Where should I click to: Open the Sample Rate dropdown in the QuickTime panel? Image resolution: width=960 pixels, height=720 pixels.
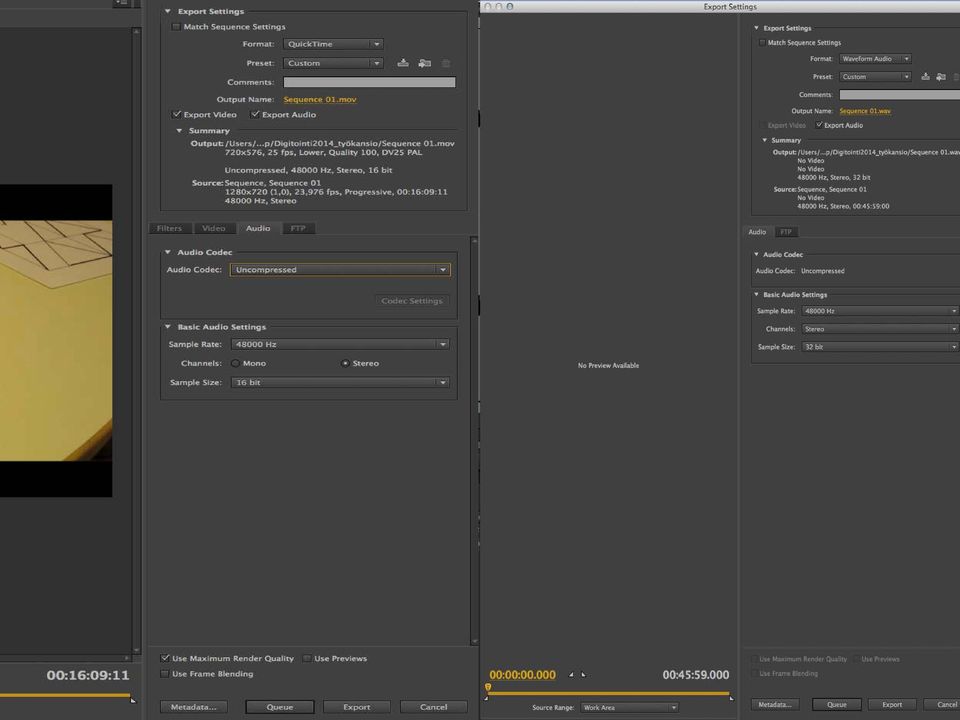(340, 344)
